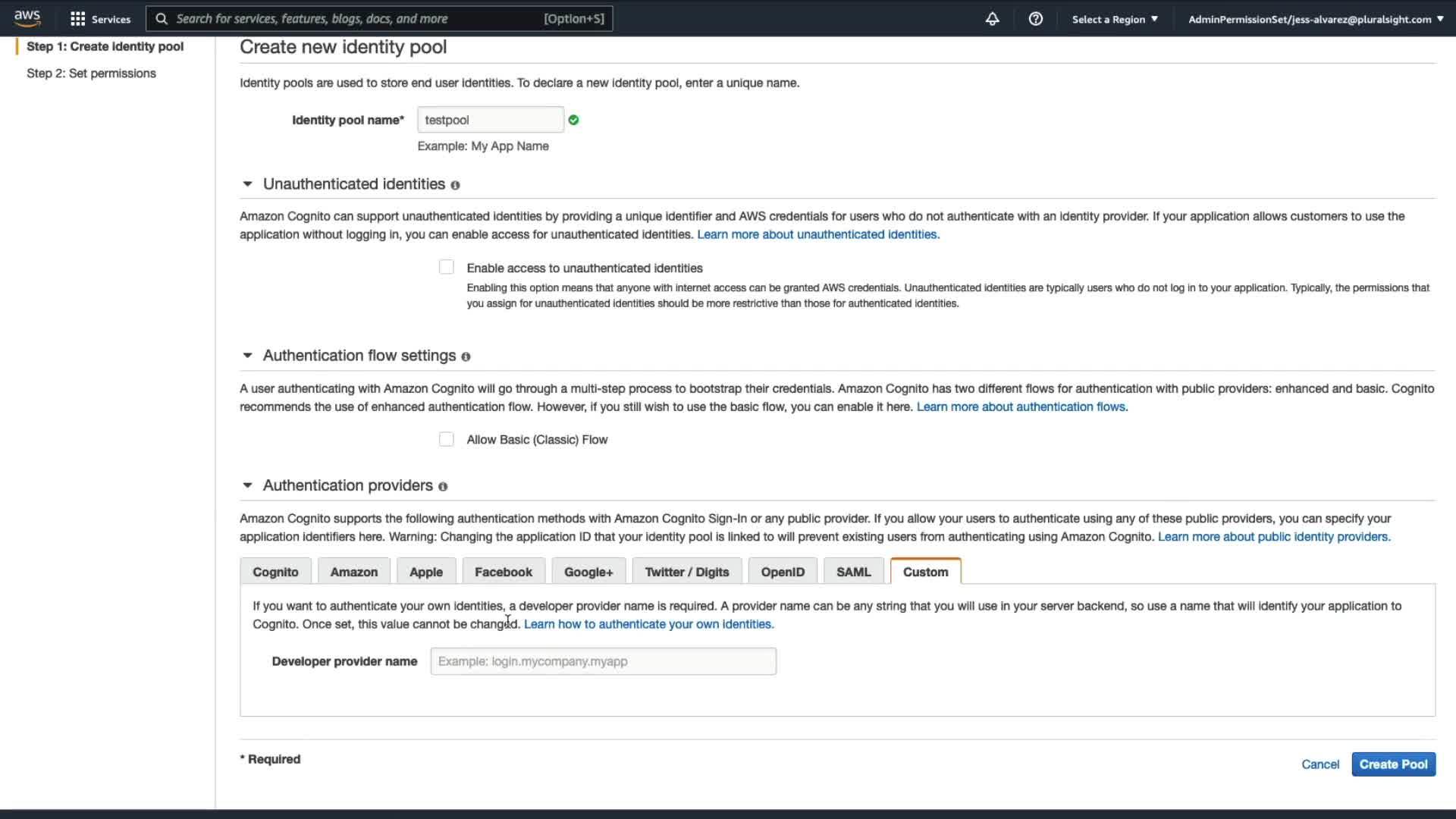Click the Cancel link
Viewport: 1456px width, 819px height.
(x=1319, y=764)
